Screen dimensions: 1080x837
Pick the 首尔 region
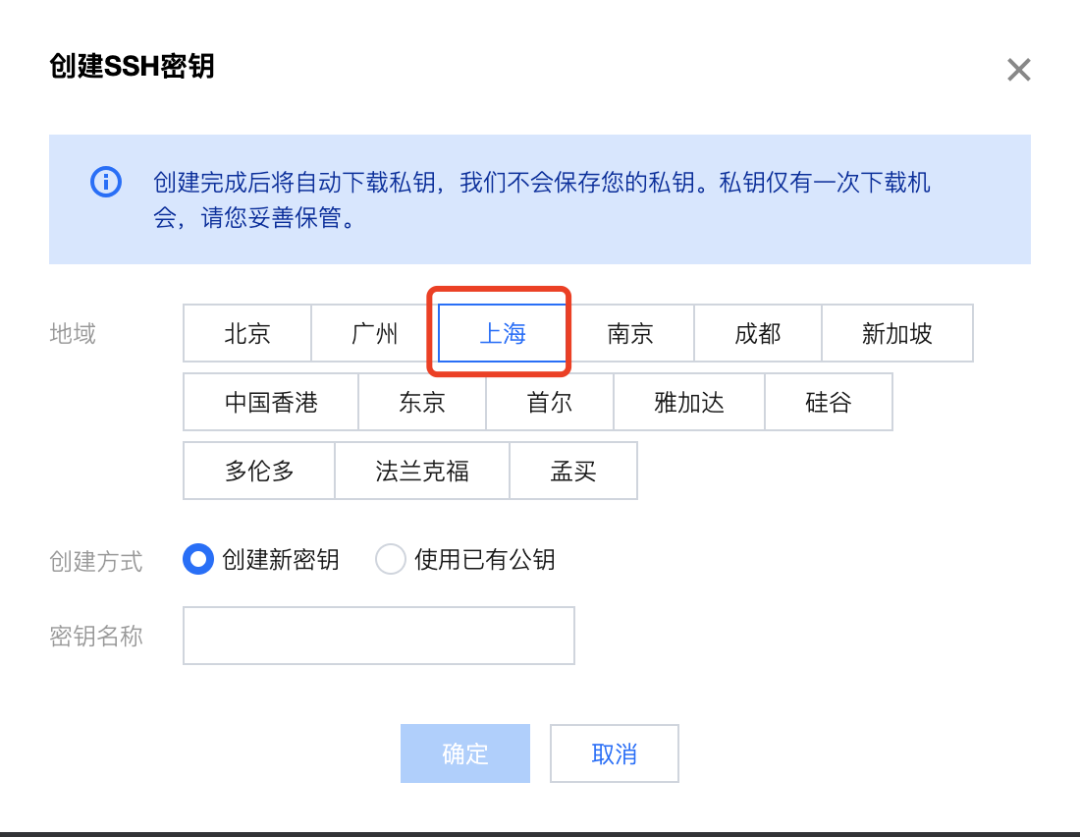549,402
